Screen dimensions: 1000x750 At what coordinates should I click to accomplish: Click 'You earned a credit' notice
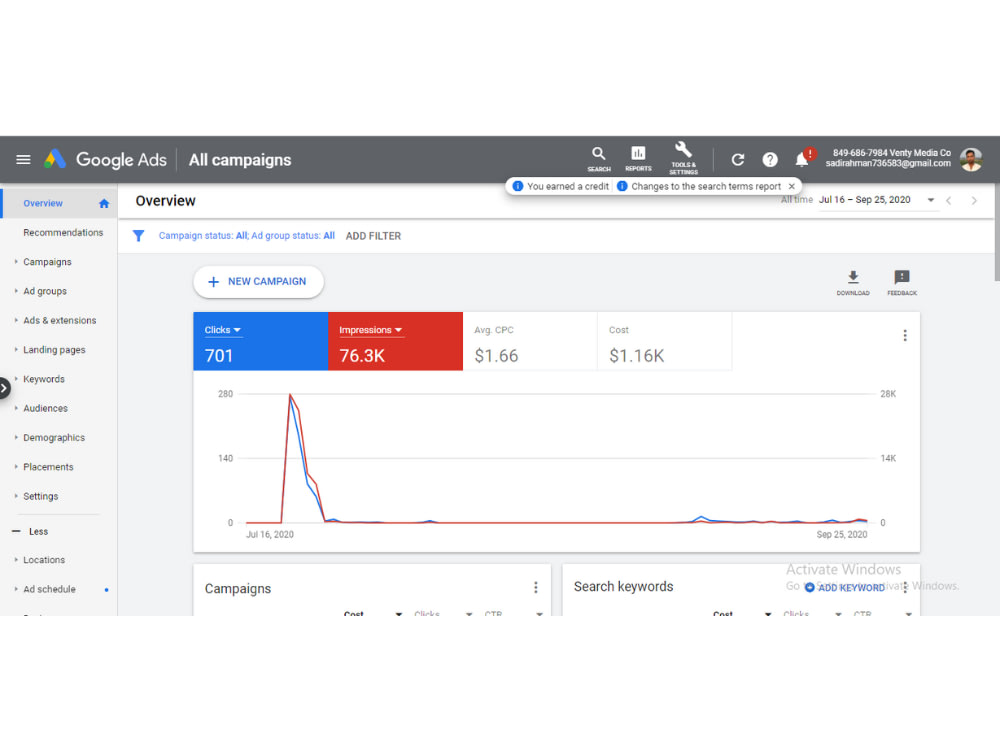tap(568, 186)
